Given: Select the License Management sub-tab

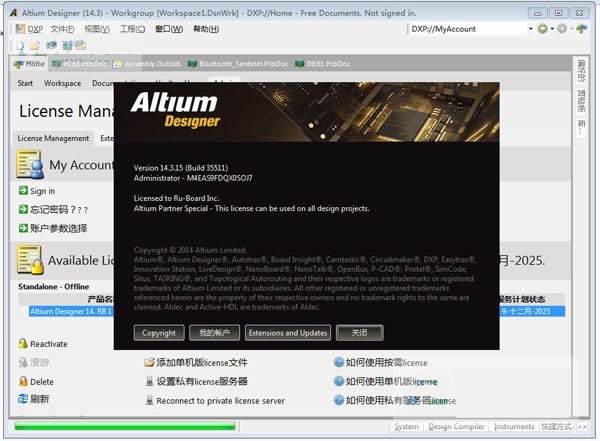Looking at the screenshot, I should 53,138.
